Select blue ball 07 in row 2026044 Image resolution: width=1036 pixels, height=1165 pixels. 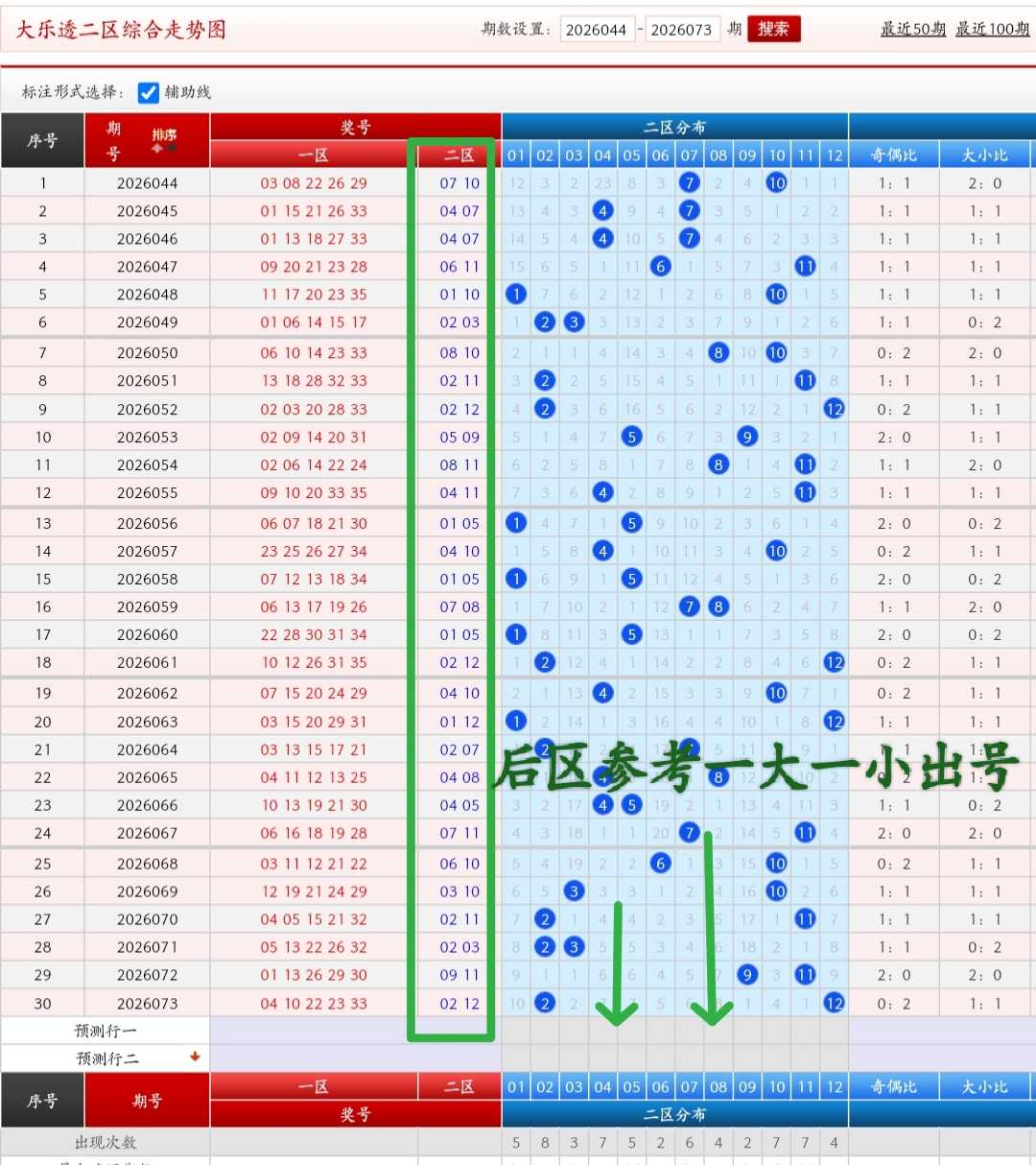point(689,183)
